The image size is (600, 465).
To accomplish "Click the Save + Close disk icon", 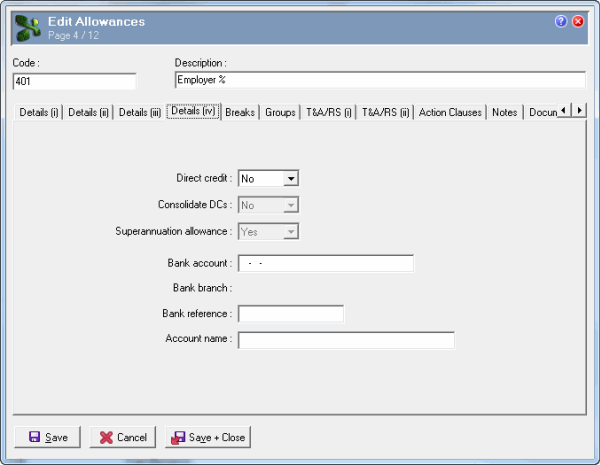I will pos(178,437).
